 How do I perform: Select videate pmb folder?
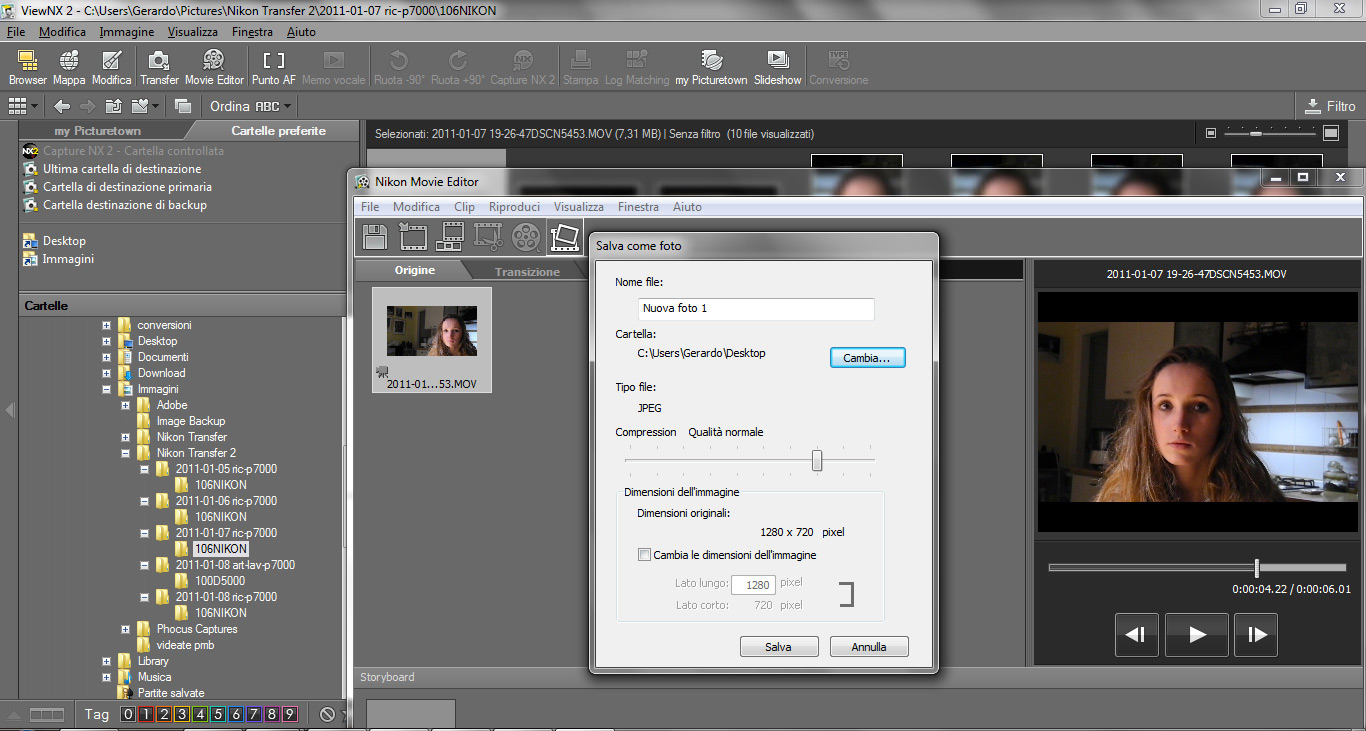[185, 645]
